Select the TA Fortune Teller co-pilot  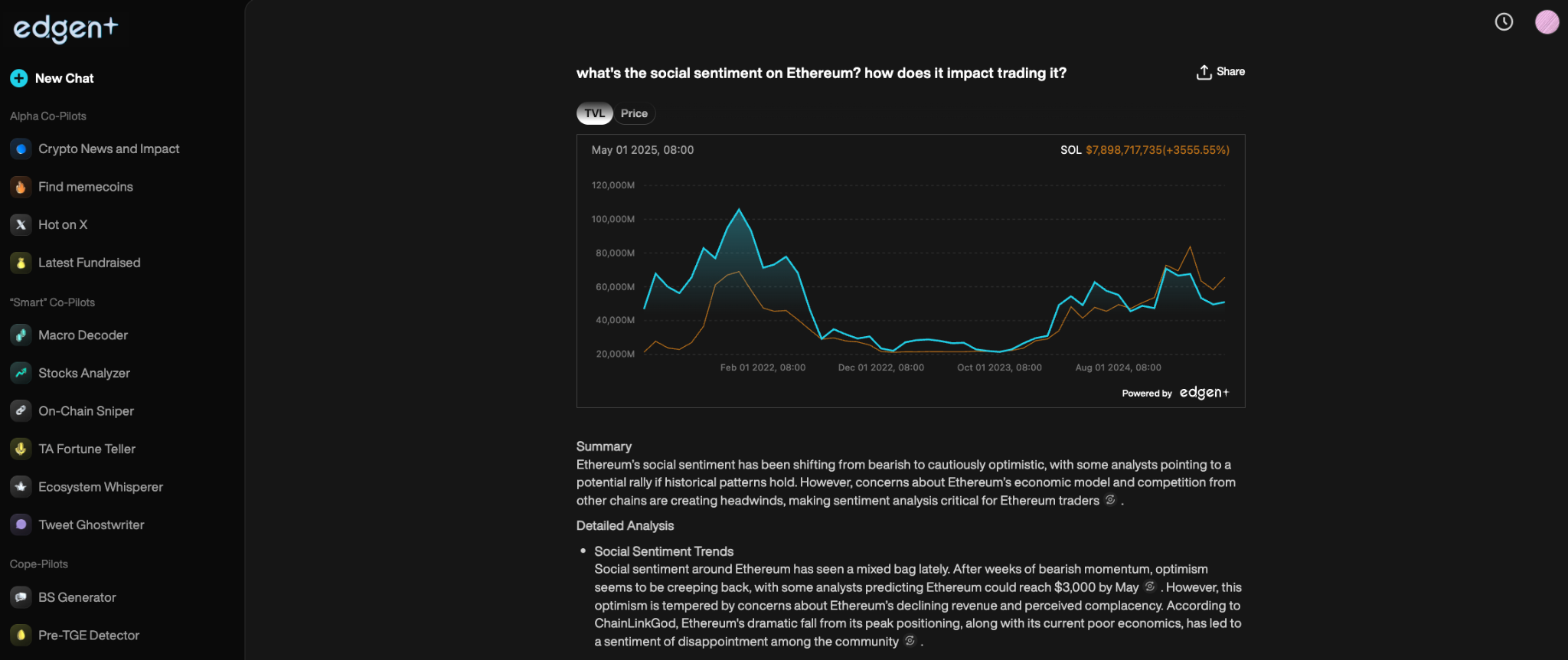click(x=87, y=449)
